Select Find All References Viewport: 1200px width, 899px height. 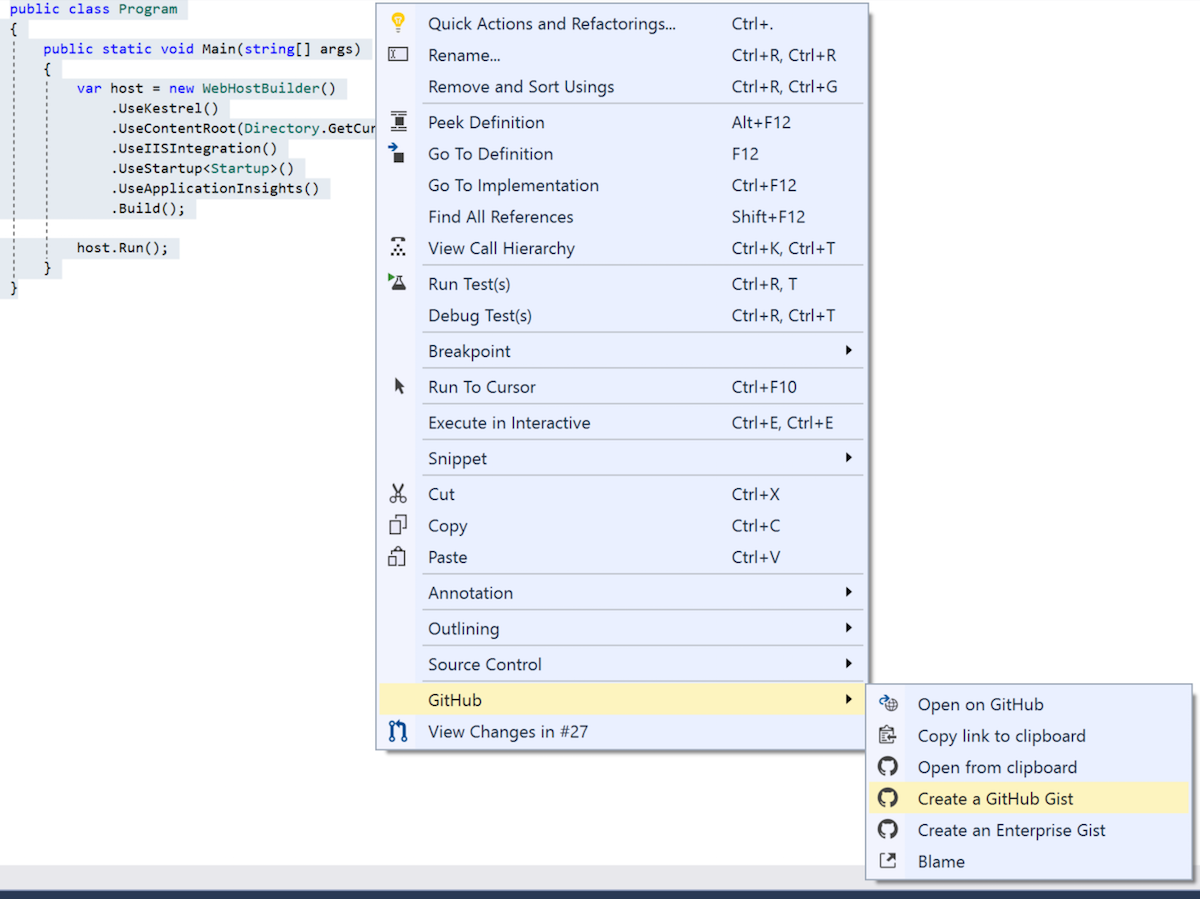coord(622,217)
